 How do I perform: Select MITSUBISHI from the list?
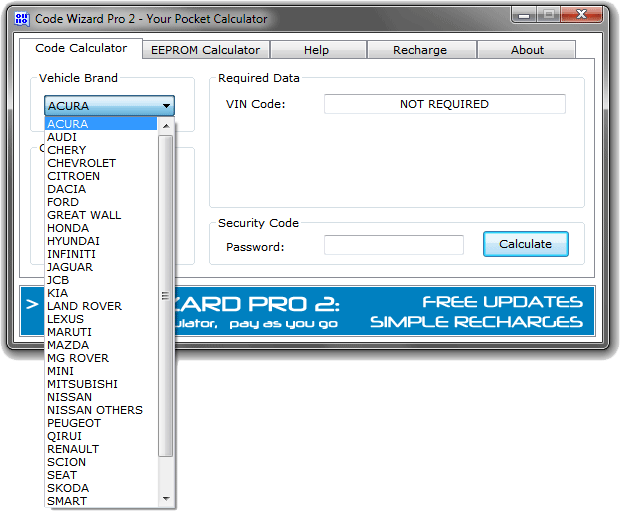point(101,384)
